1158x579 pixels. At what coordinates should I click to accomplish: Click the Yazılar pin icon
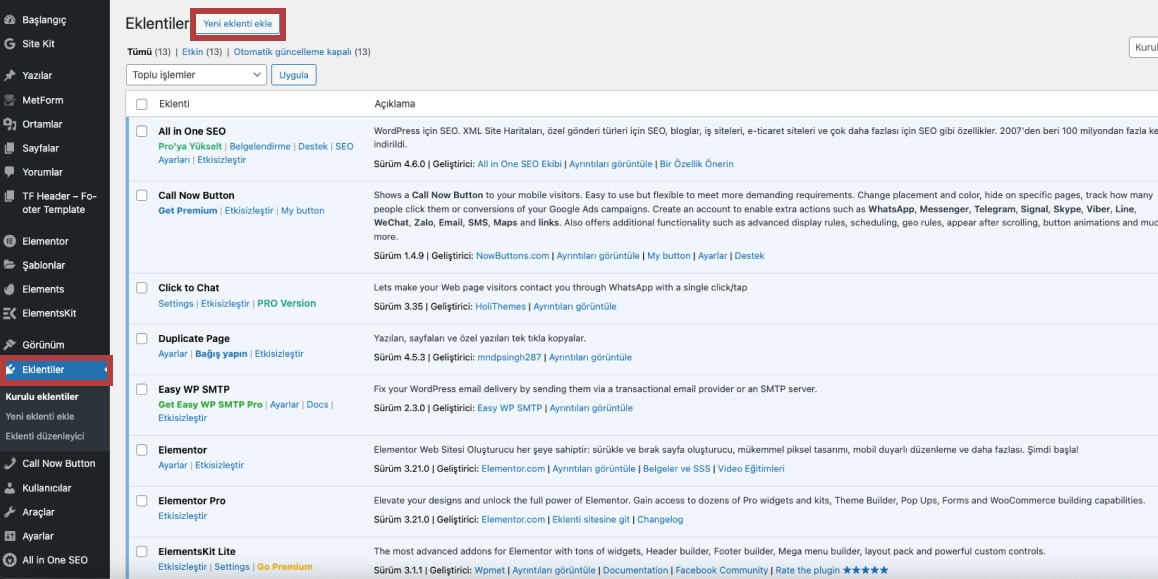click(10, 75)
